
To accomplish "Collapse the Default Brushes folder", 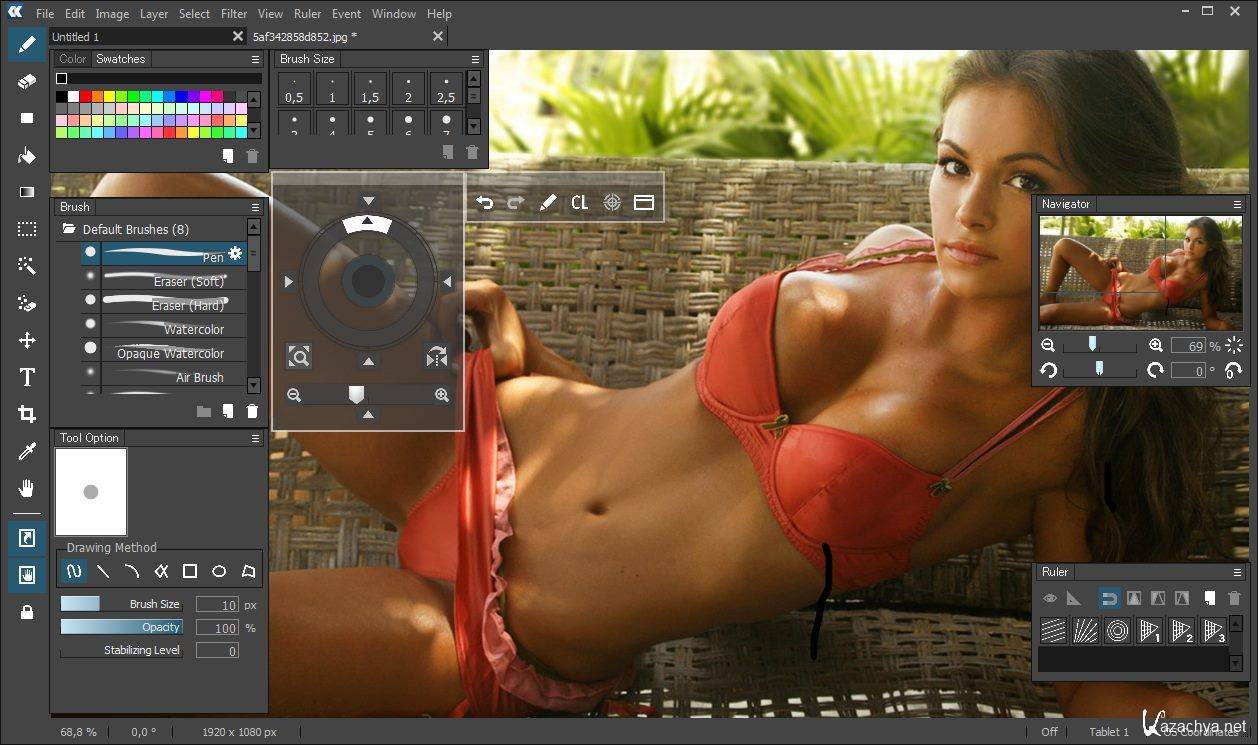I will (x=70, y=229).
